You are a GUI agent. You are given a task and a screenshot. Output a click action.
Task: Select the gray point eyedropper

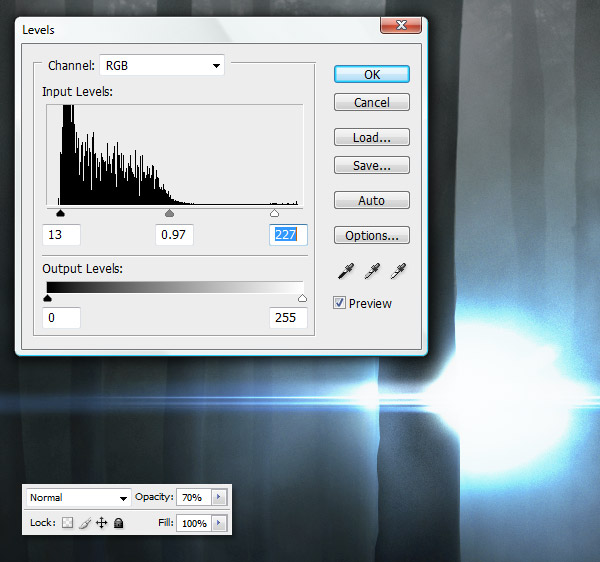coord(372,271)
